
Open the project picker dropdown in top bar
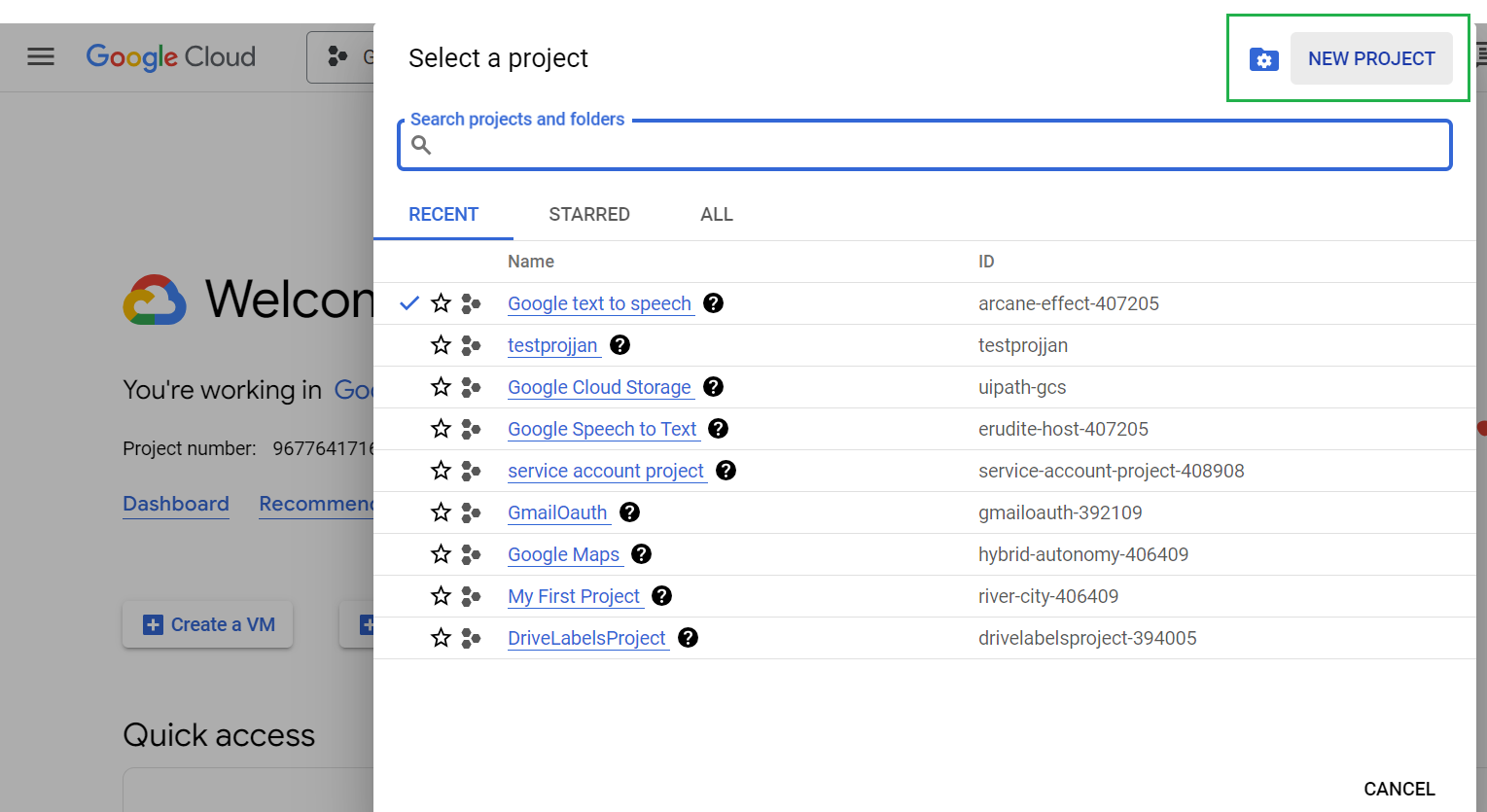point(340,57)
